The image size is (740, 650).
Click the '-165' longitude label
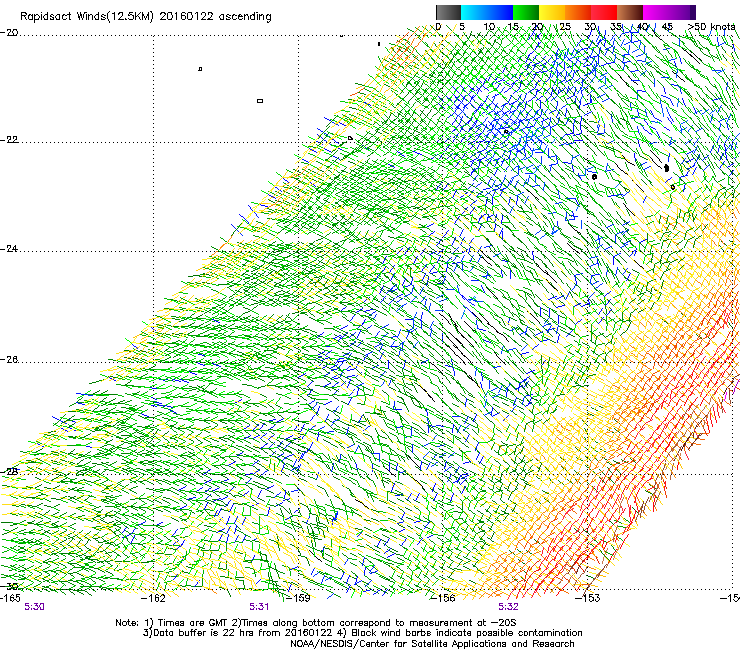tap(10, 598)
